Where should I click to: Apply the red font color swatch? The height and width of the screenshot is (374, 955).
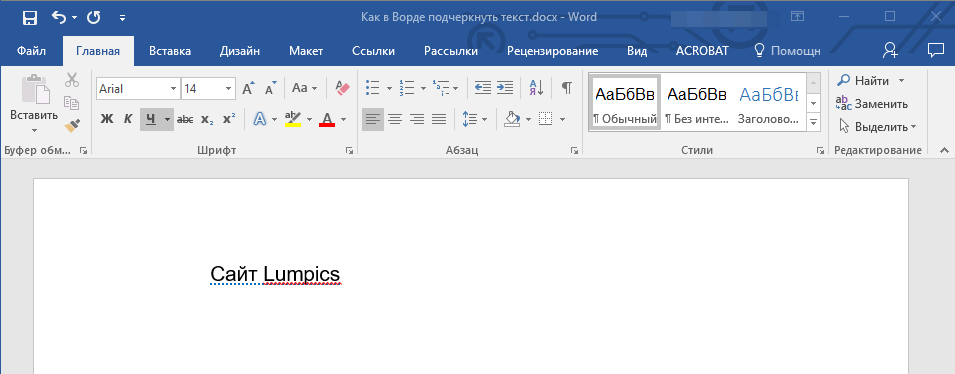tap(327, 119)
